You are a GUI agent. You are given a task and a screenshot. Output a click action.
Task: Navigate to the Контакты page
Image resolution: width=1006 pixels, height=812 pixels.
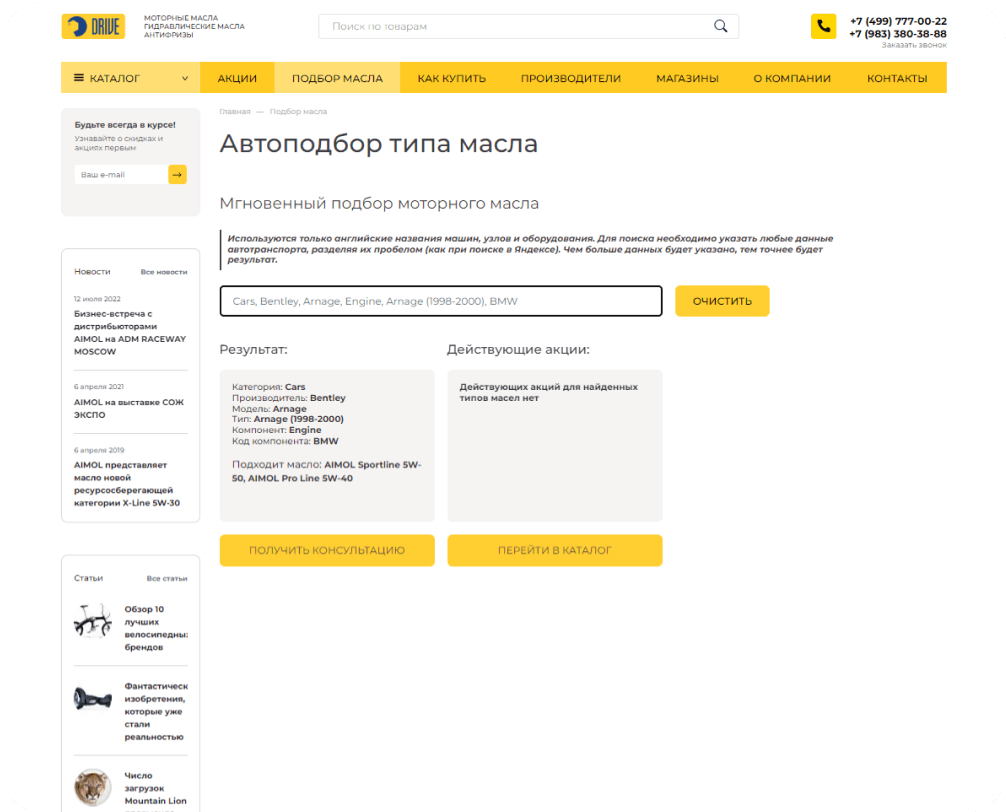point(896,78)
